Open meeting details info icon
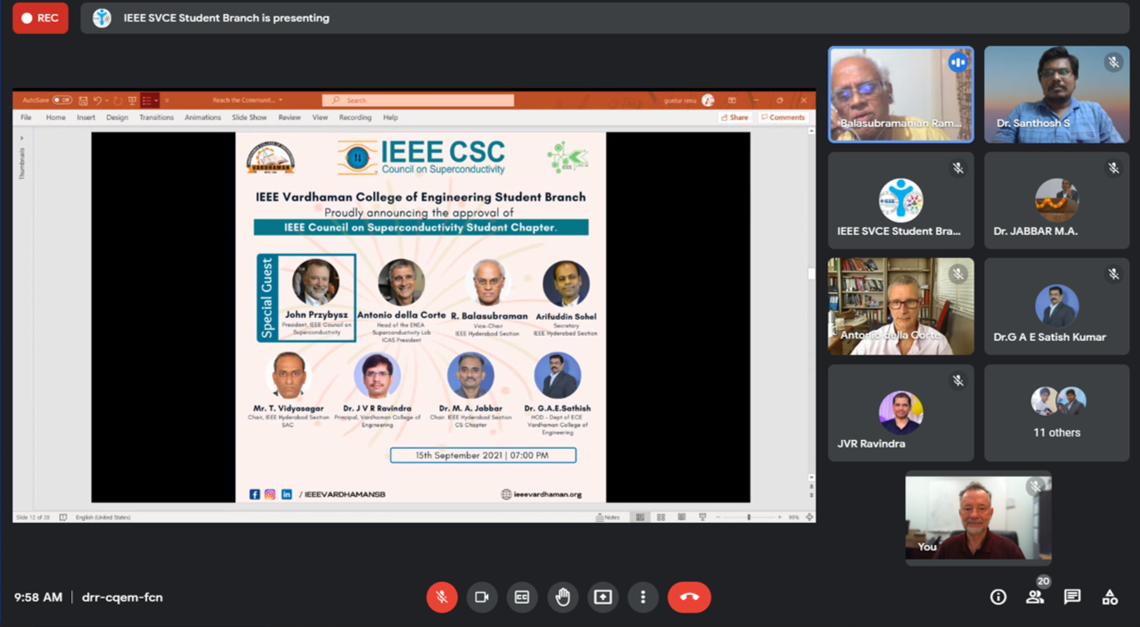 click(x=998, y=597)
